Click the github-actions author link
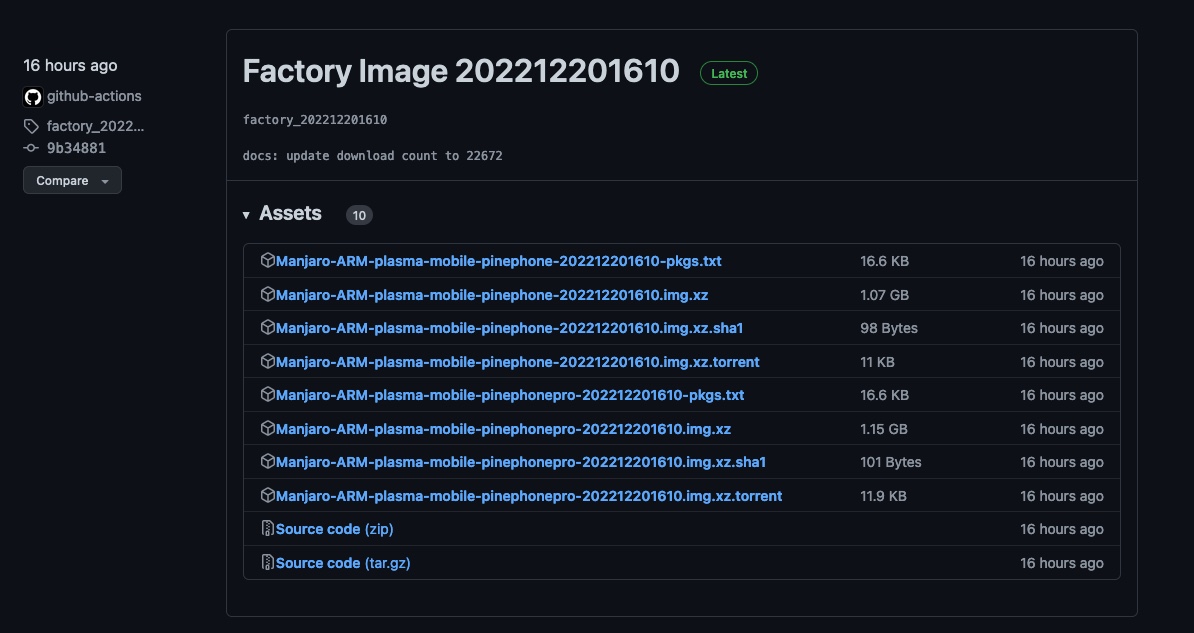 coord(94,97)
